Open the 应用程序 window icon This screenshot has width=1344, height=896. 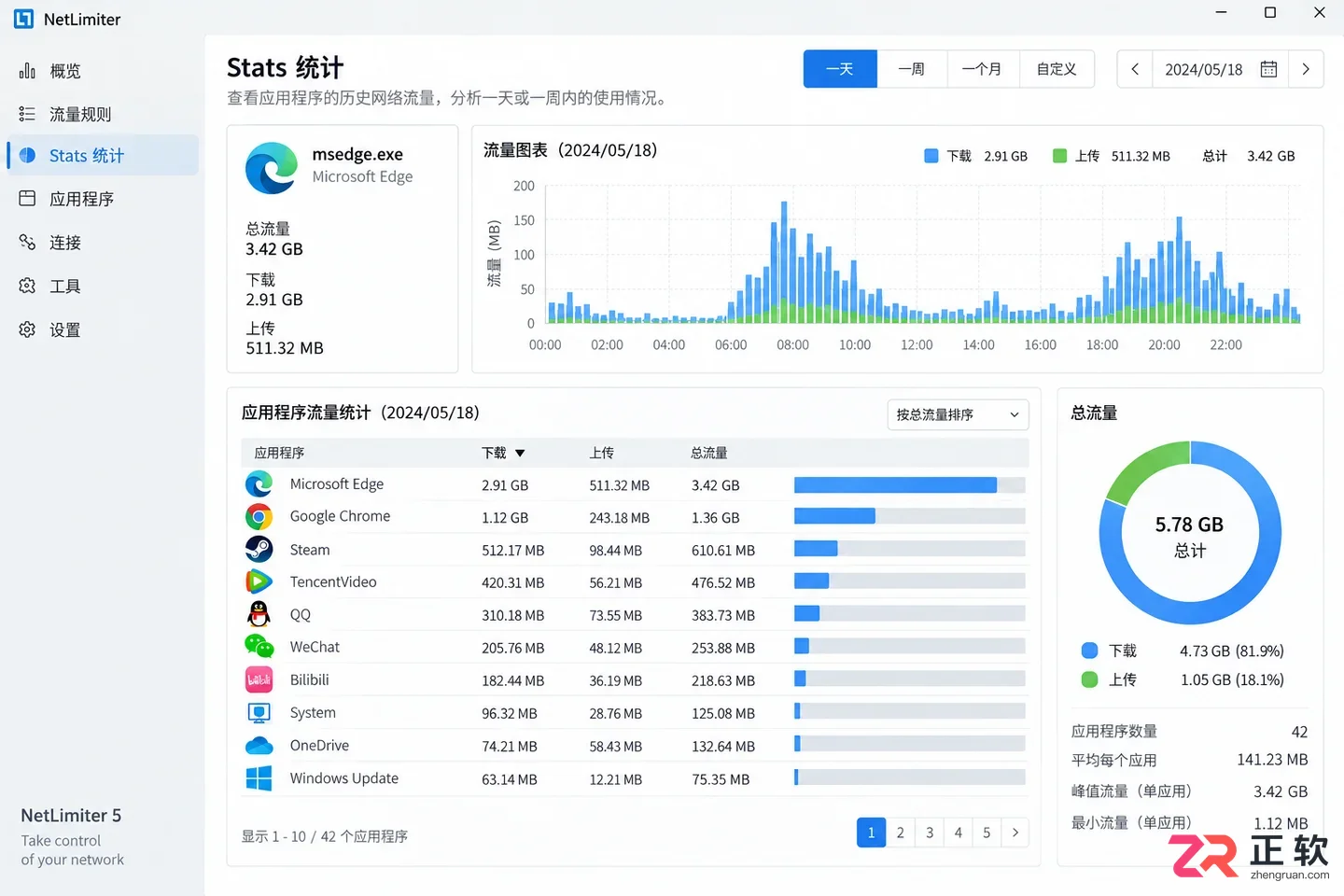(x=27, y=198)
